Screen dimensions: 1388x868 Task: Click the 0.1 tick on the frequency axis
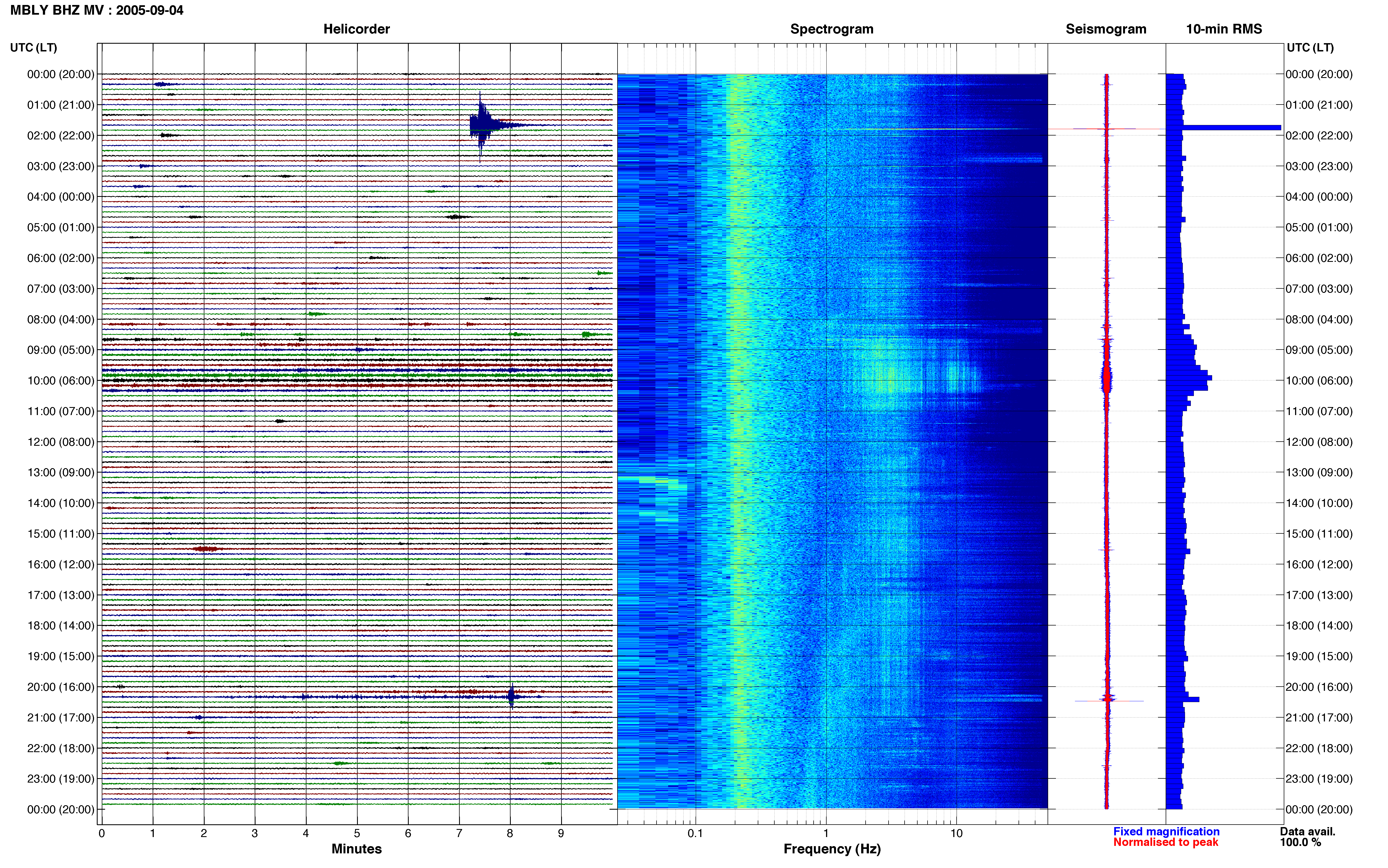pos(695,833)
